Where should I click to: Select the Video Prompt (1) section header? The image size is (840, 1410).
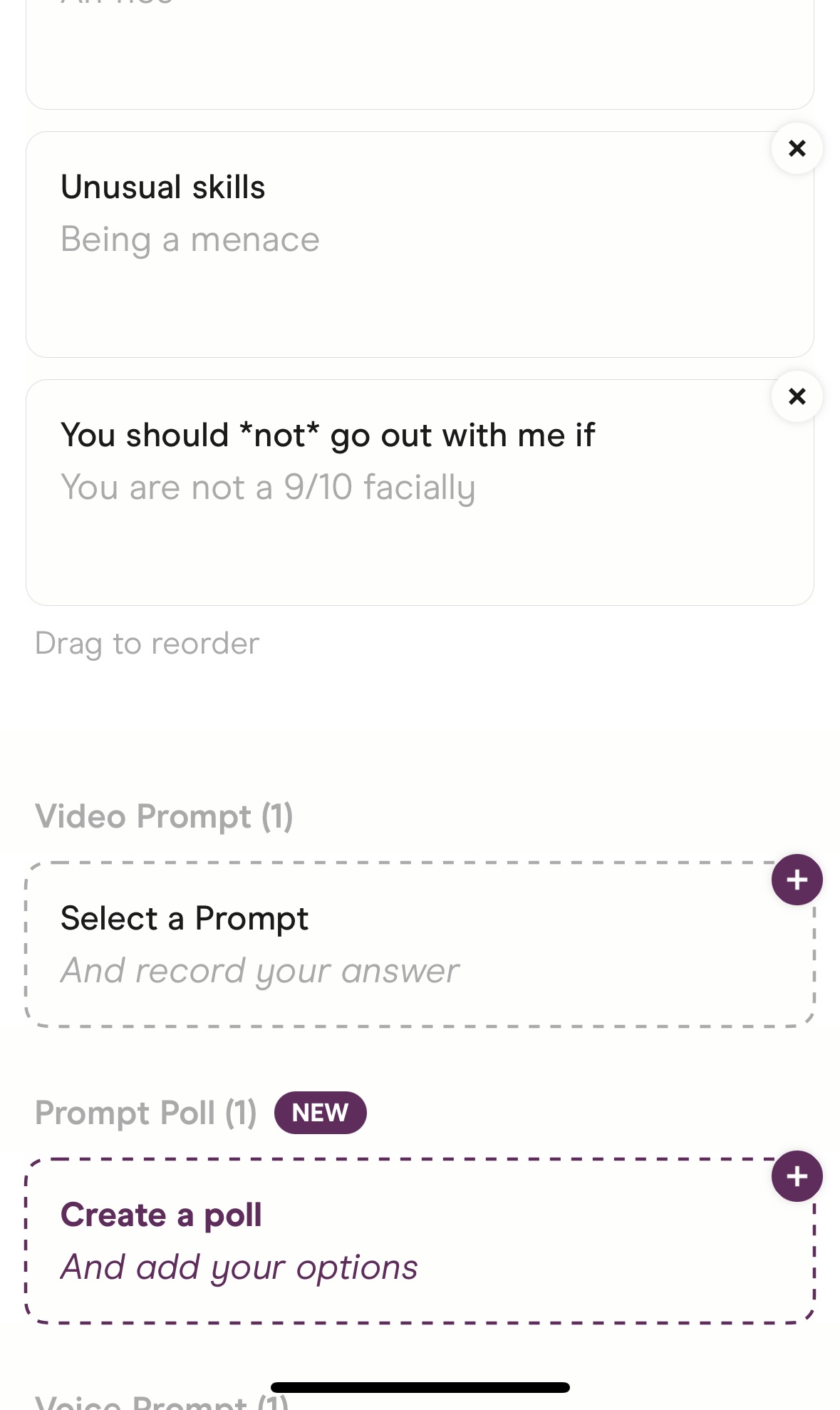pos(165,816)
